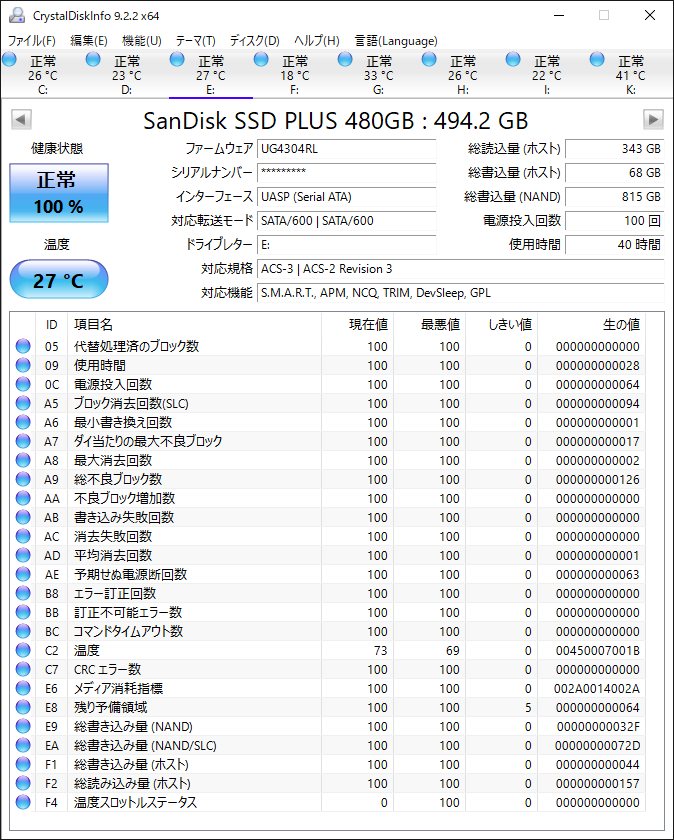Click status orb for E8 残り予備領域 row
Image resolution: width=674 pixels, height=840 pixels.
click(23, 707)
